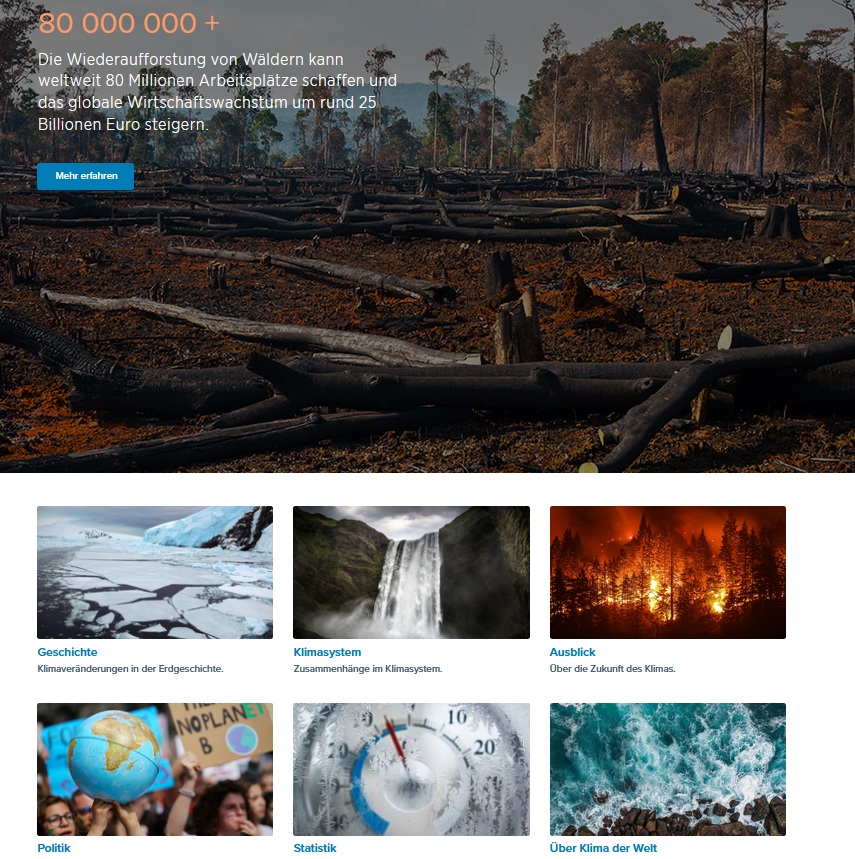Click the globe in the Politik image

click(x=114, y=756)
